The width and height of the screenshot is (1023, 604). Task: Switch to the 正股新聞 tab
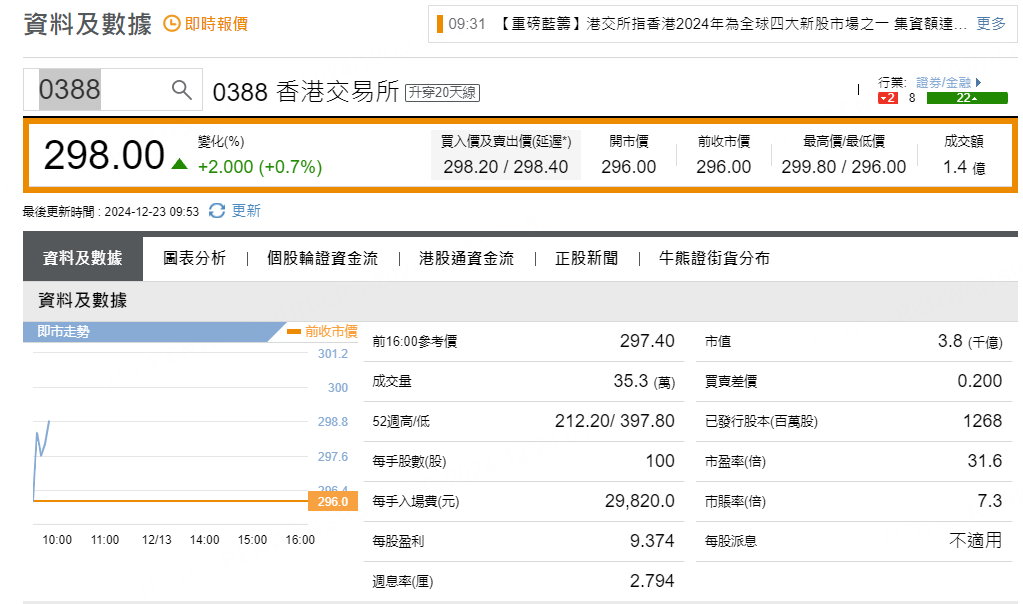coord(587,258)
